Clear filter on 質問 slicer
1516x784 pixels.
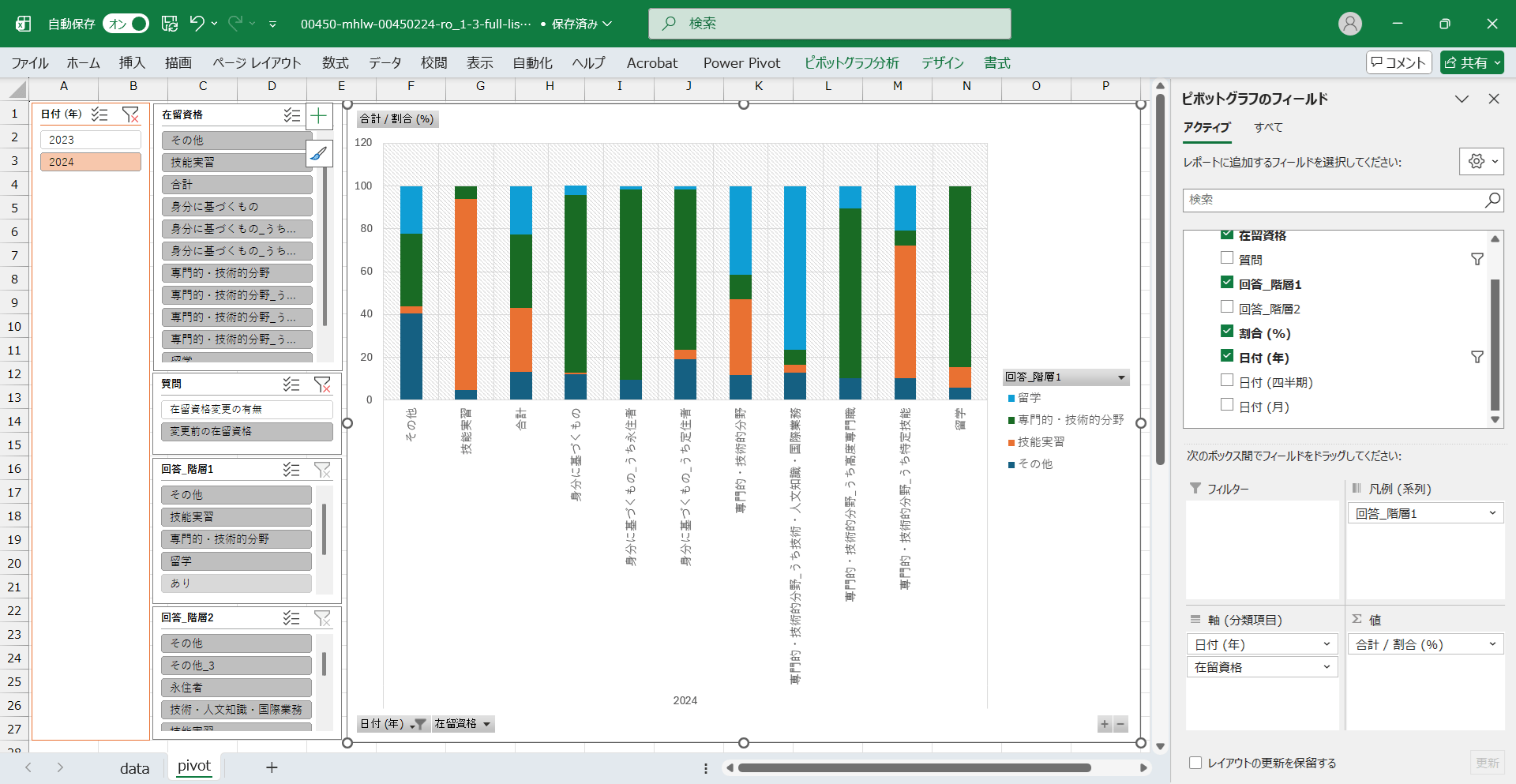click(x=322, y=384)
